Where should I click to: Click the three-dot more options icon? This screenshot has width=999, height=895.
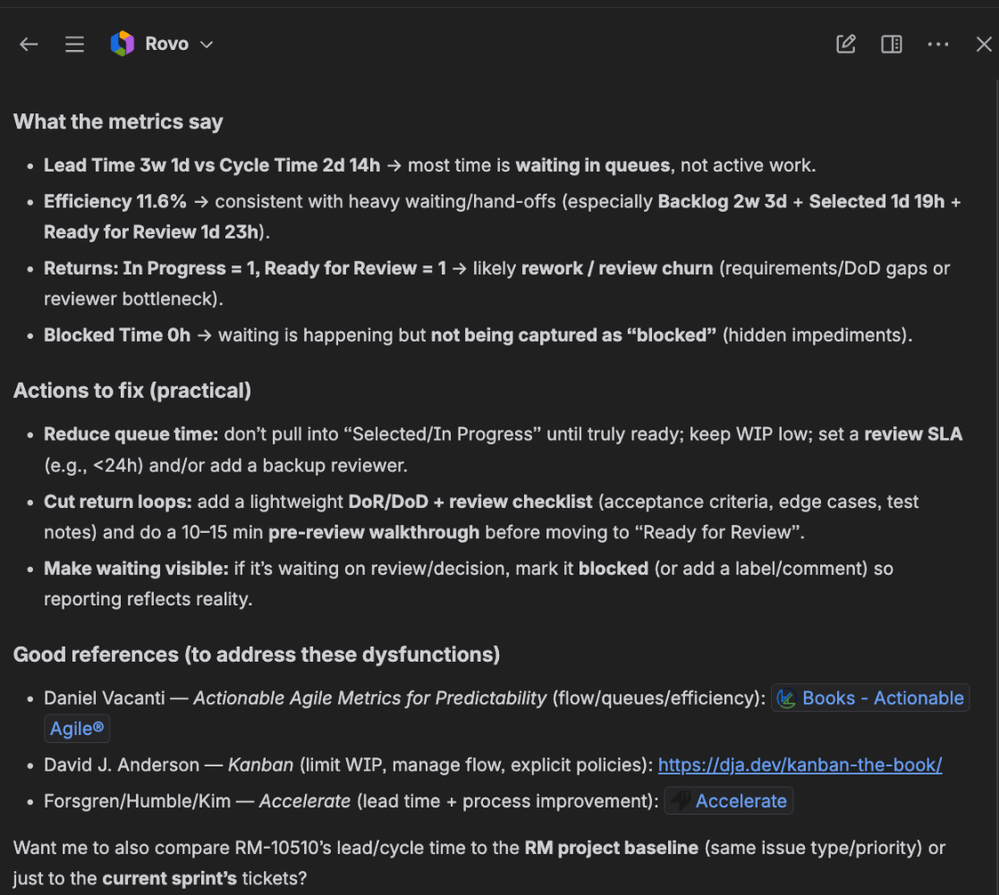[x=937, y=44]
